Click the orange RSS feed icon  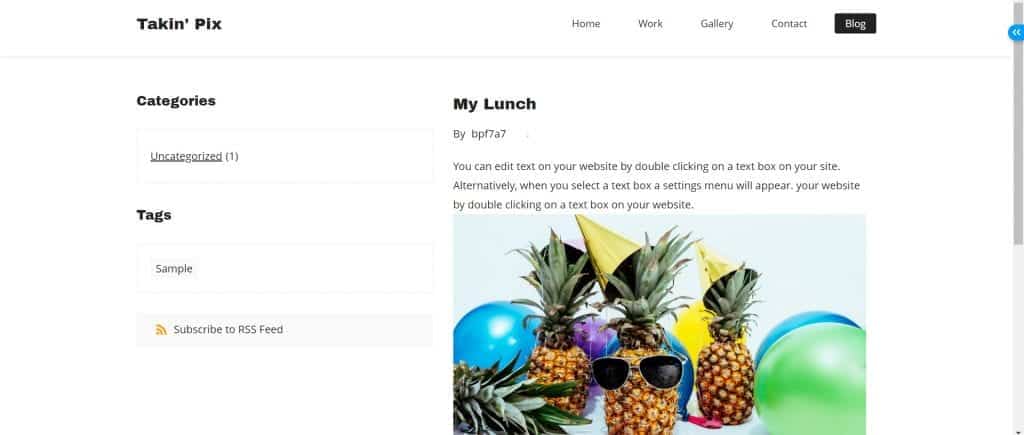click(161, 330)
